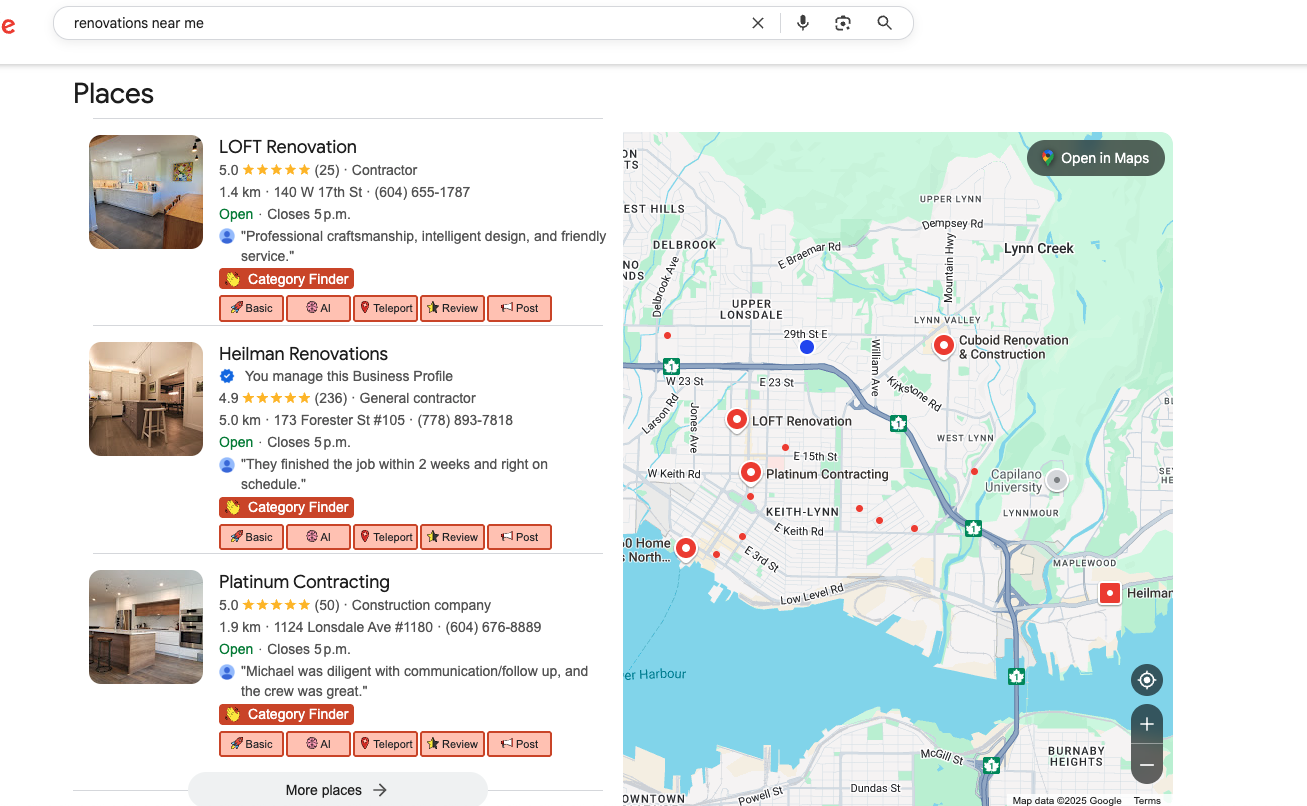
Task: Click reviewer avatar in Platinum Contracting quote
Action: [x=227, y=671]
